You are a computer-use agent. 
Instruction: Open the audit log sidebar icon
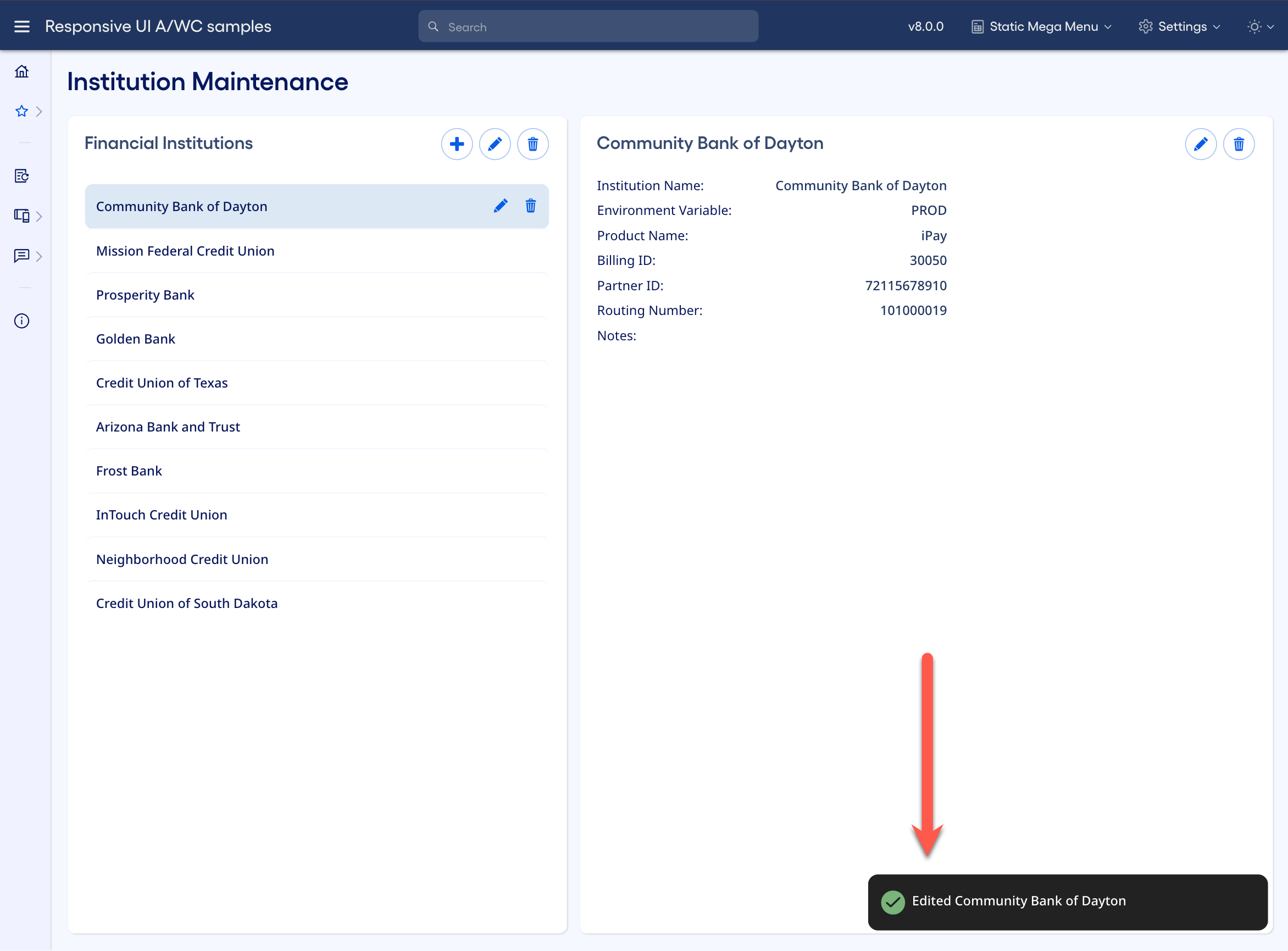pyautogui.click(x=22, y=176)
